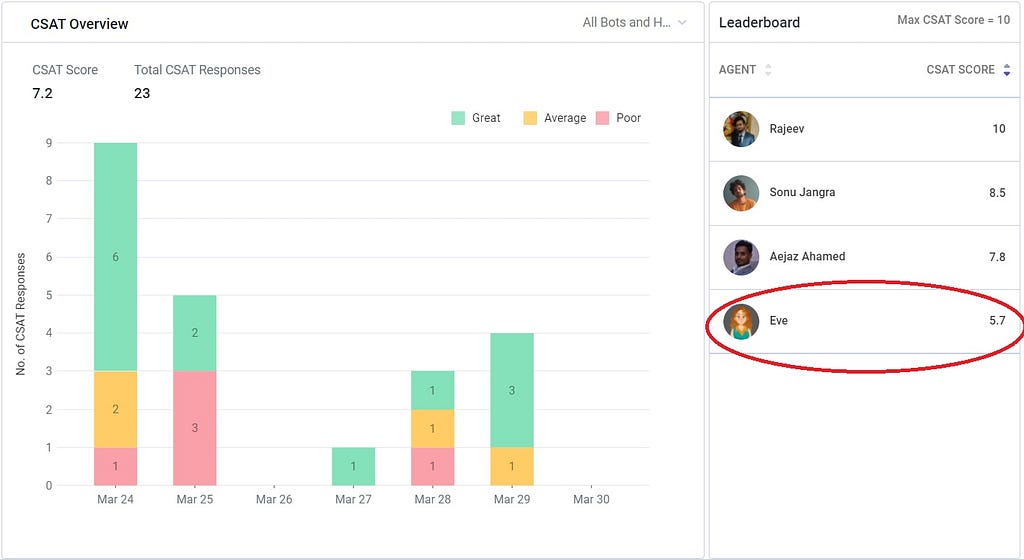This screenshot has height=559, width=1024.
Task: Click Total CSAT Responses value 23
Action: point(142,93)
